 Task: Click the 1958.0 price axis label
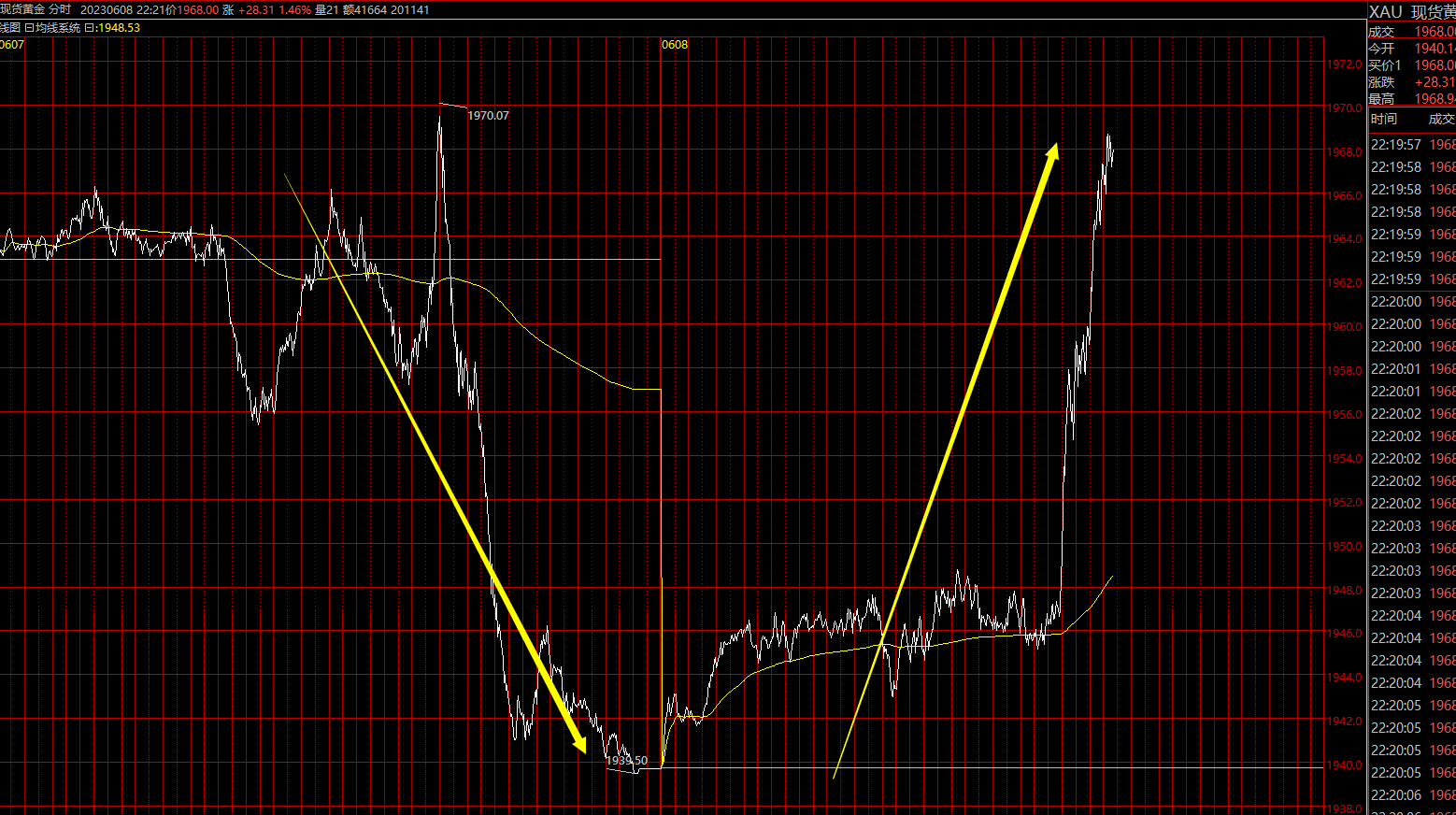pyautogui.click(x=1344, y=371)
